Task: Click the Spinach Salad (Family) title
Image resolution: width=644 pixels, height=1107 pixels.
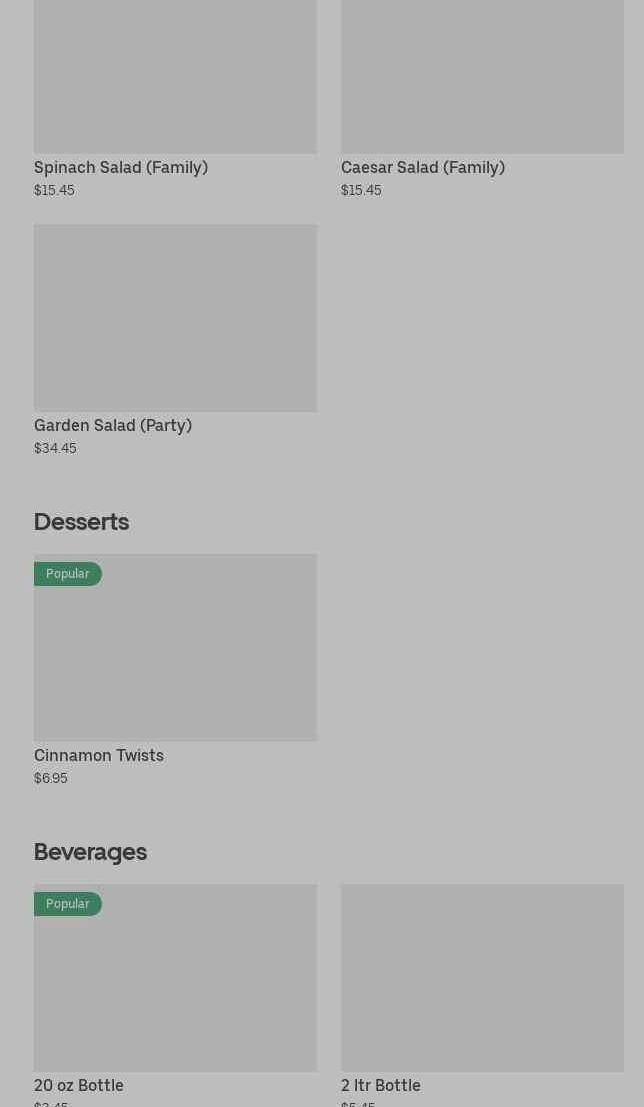Action: pos(121,167)
